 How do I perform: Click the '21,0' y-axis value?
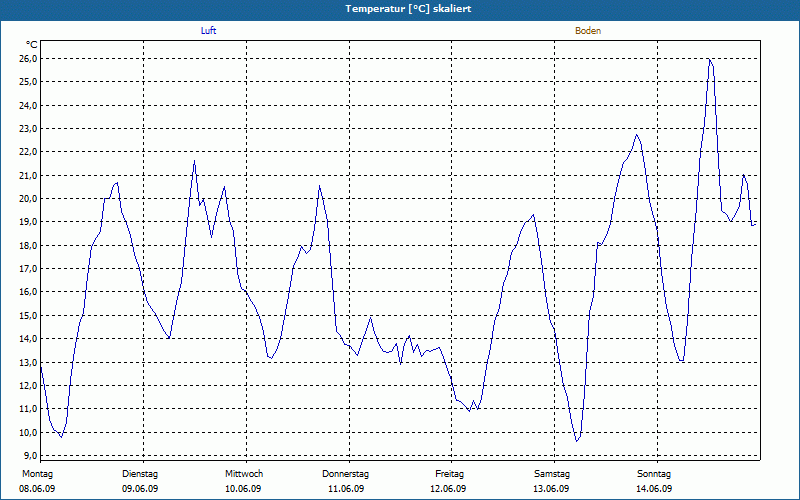click(28, 176)
